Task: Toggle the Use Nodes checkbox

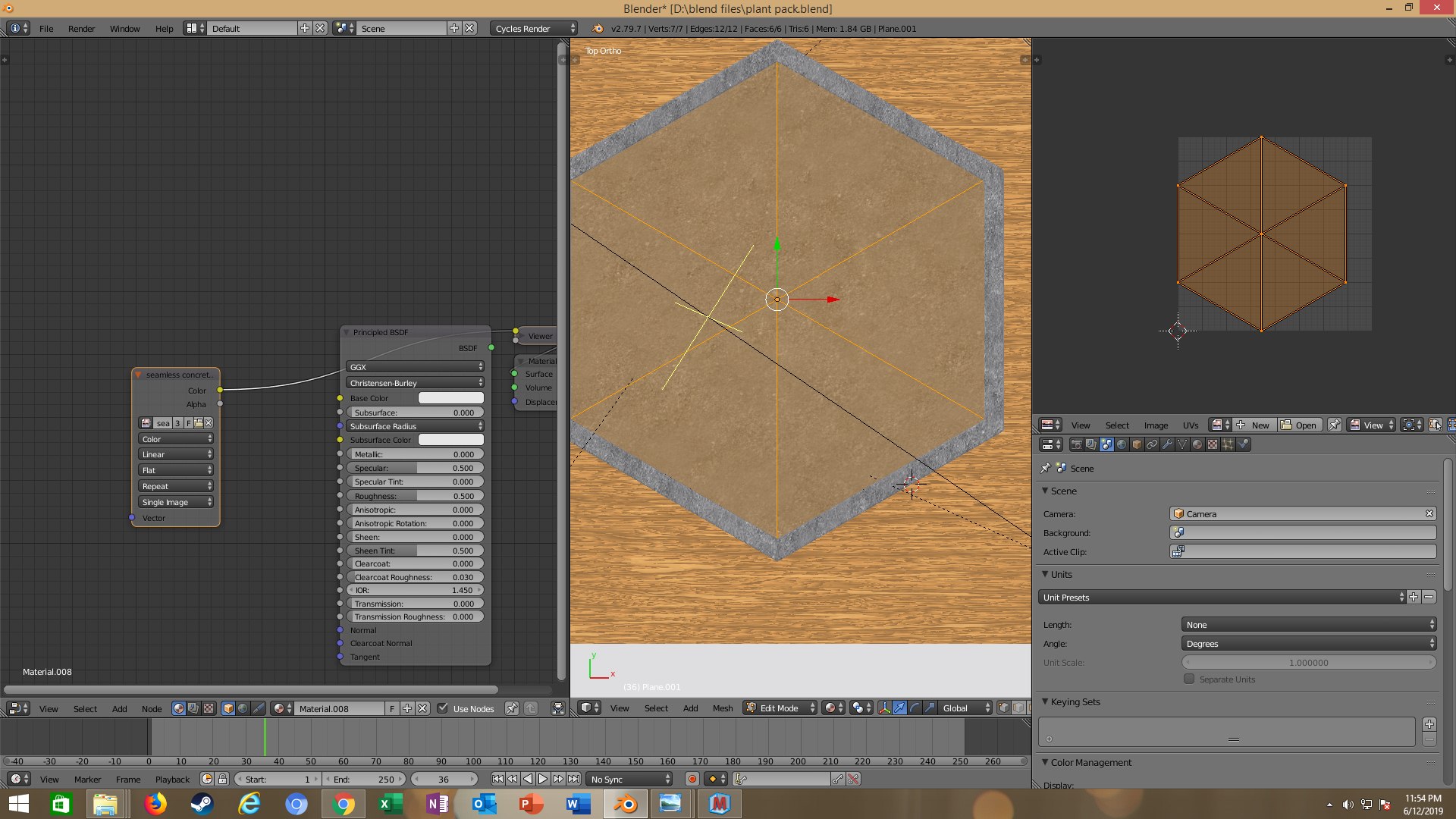Action: tap(443, 708)
